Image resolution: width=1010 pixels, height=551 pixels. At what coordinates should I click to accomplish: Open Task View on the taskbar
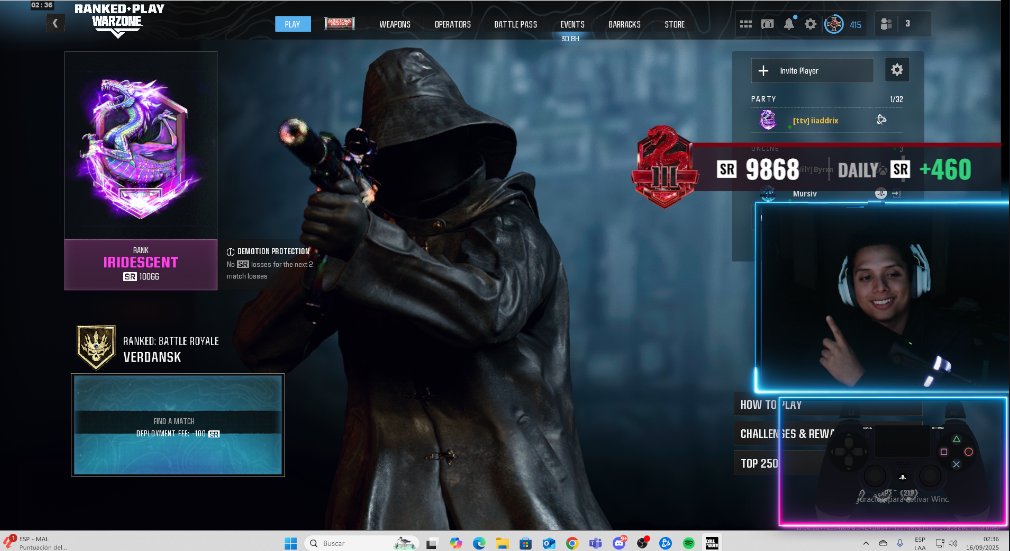[x=432, y=543]
